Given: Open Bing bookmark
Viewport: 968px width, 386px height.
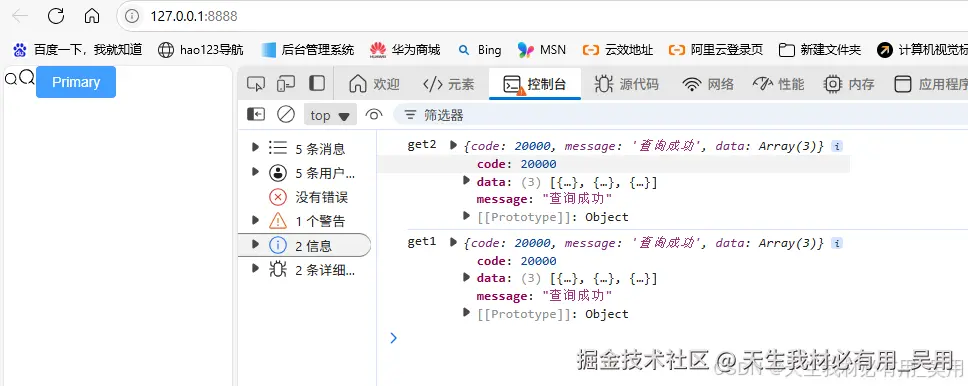Looking at the screenshot, I should pyautogui.click(x=479, y=50).
